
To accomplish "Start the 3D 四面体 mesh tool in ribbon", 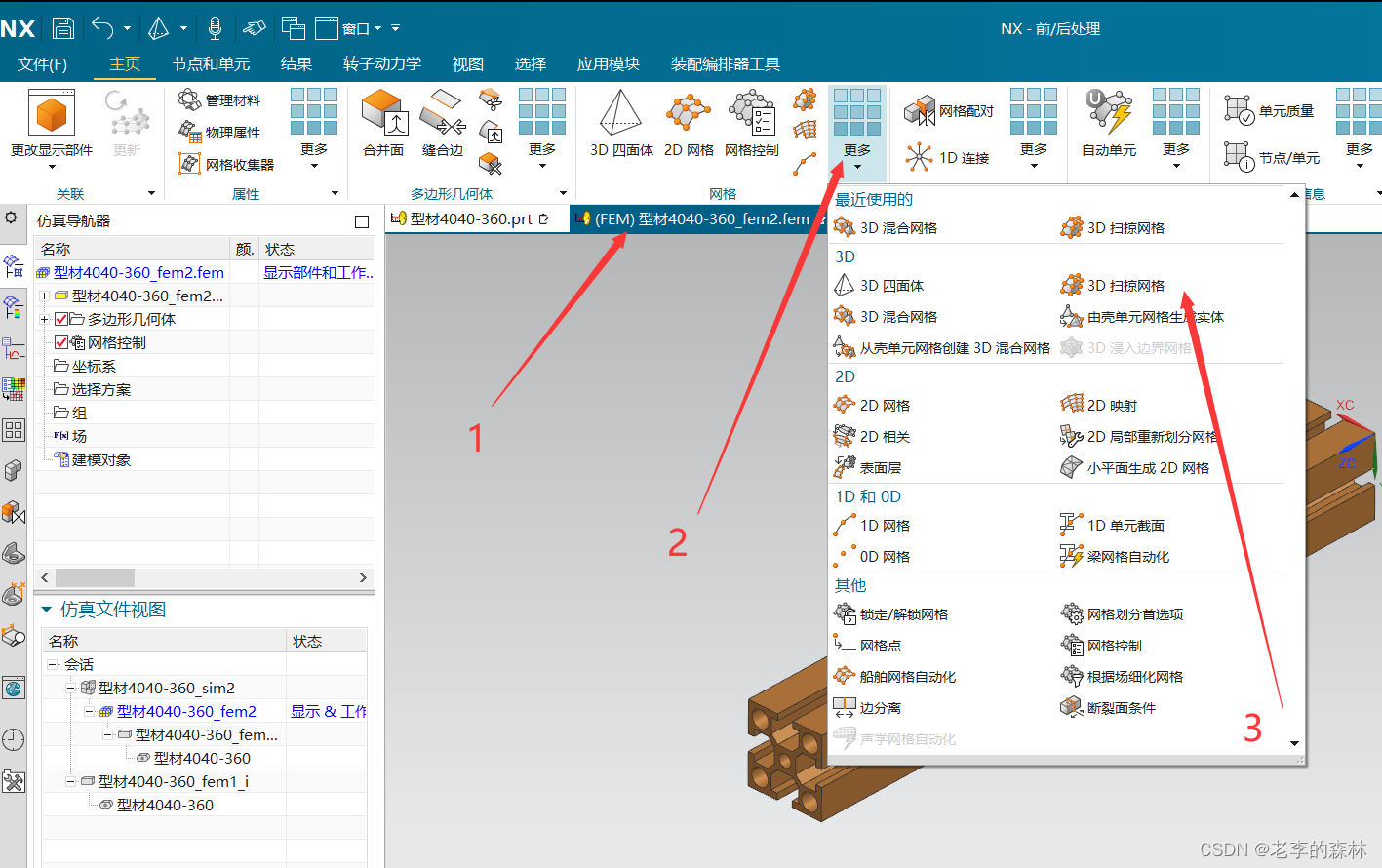I will click(621, 124).
